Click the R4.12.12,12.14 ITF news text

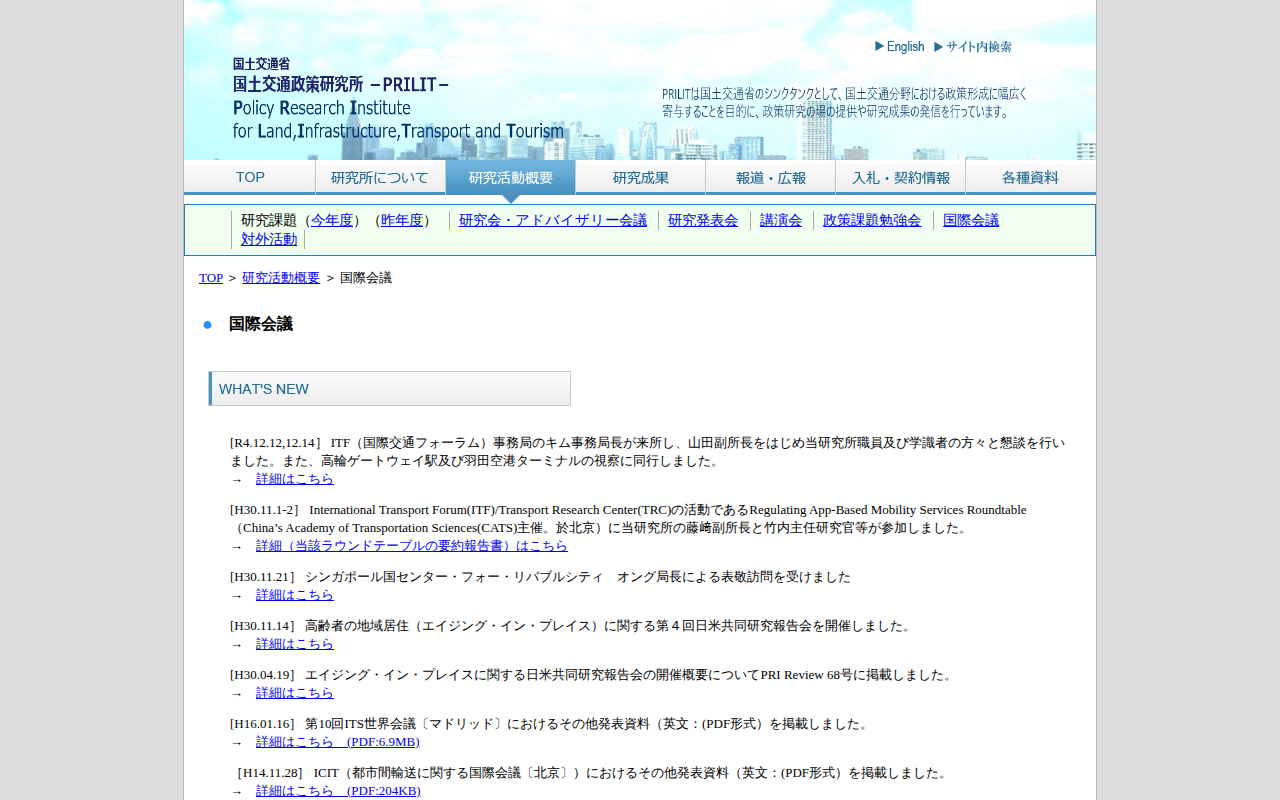coord(648,452)
